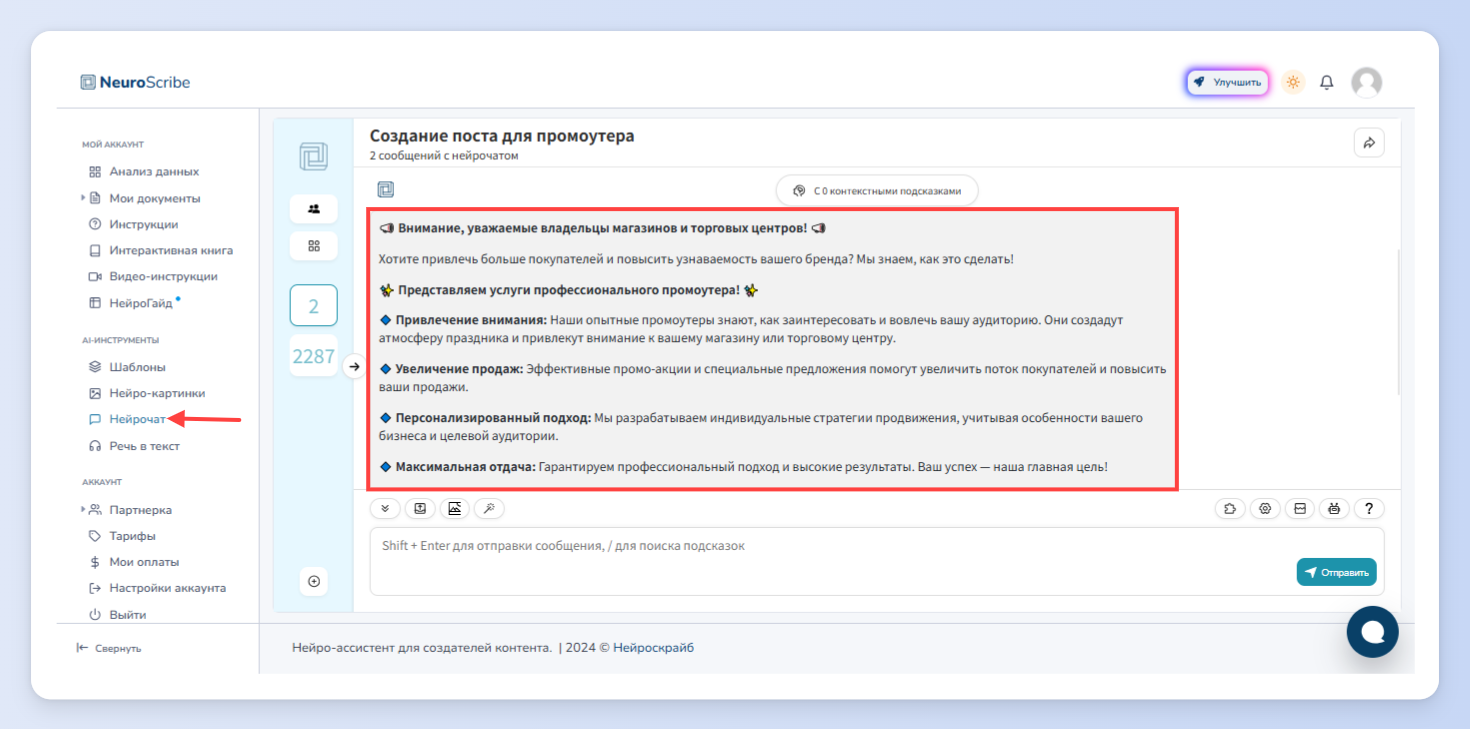Screen dimensions: 1470x729
Task: Add a new chat with the plus button
Action: tap(314, 581)
